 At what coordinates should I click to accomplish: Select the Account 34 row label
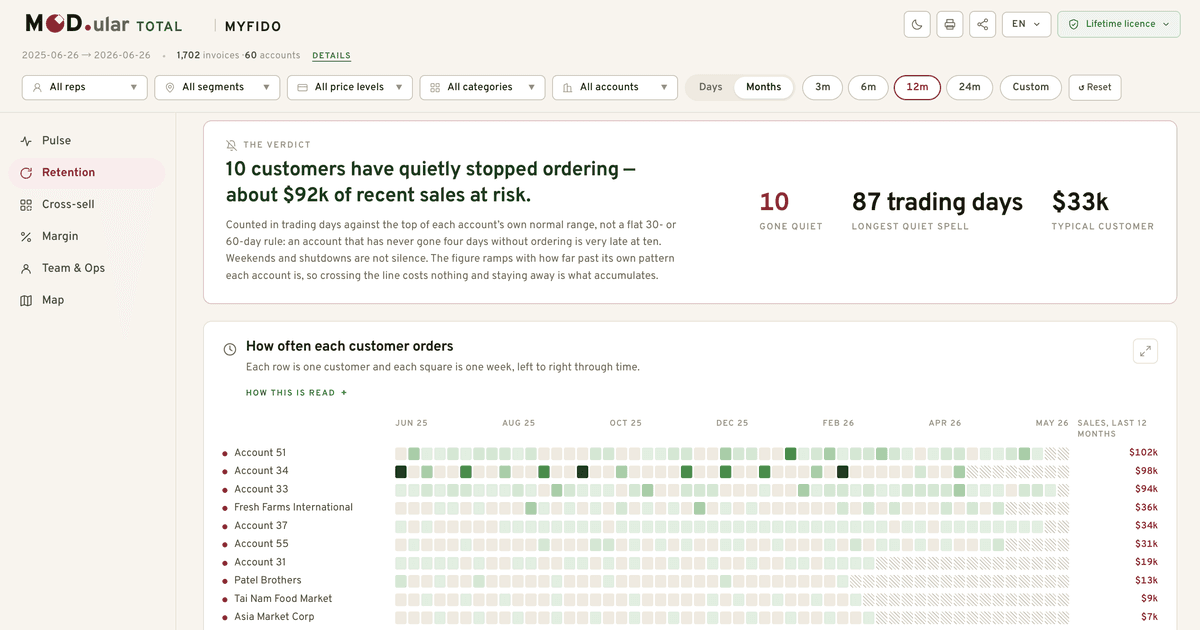[261, 471]
